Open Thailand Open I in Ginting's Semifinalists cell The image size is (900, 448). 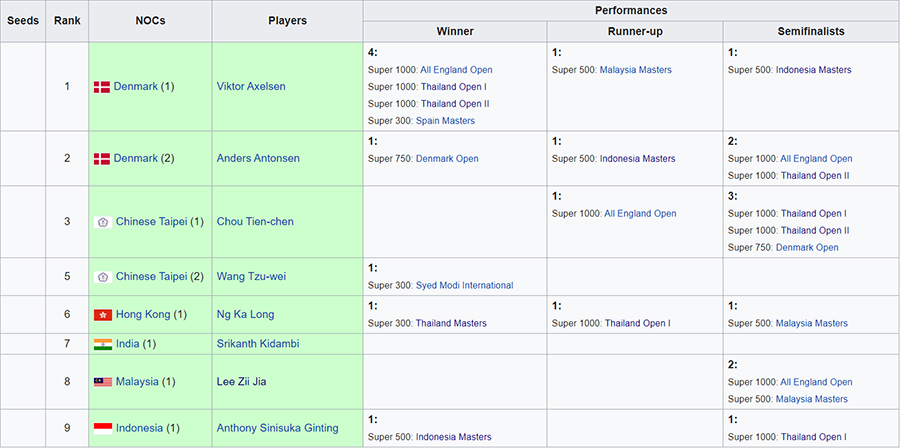(813, 437)
